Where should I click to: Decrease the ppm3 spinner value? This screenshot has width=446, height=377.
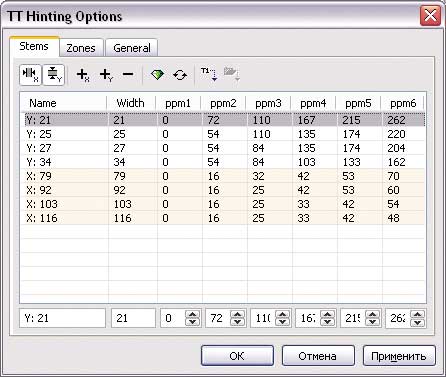282,322
